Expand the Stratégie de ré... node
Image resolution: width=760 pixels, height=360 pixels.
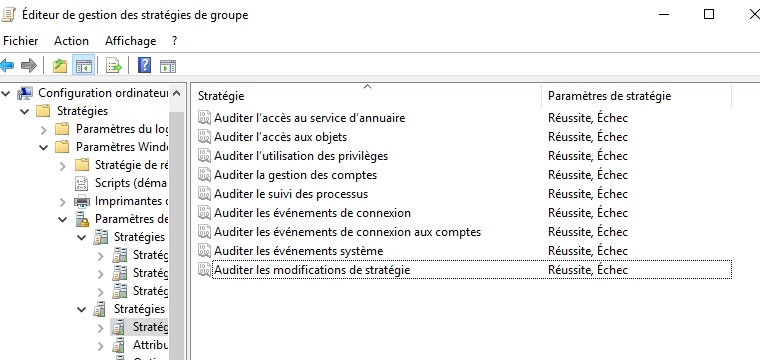tap(63, 166)
